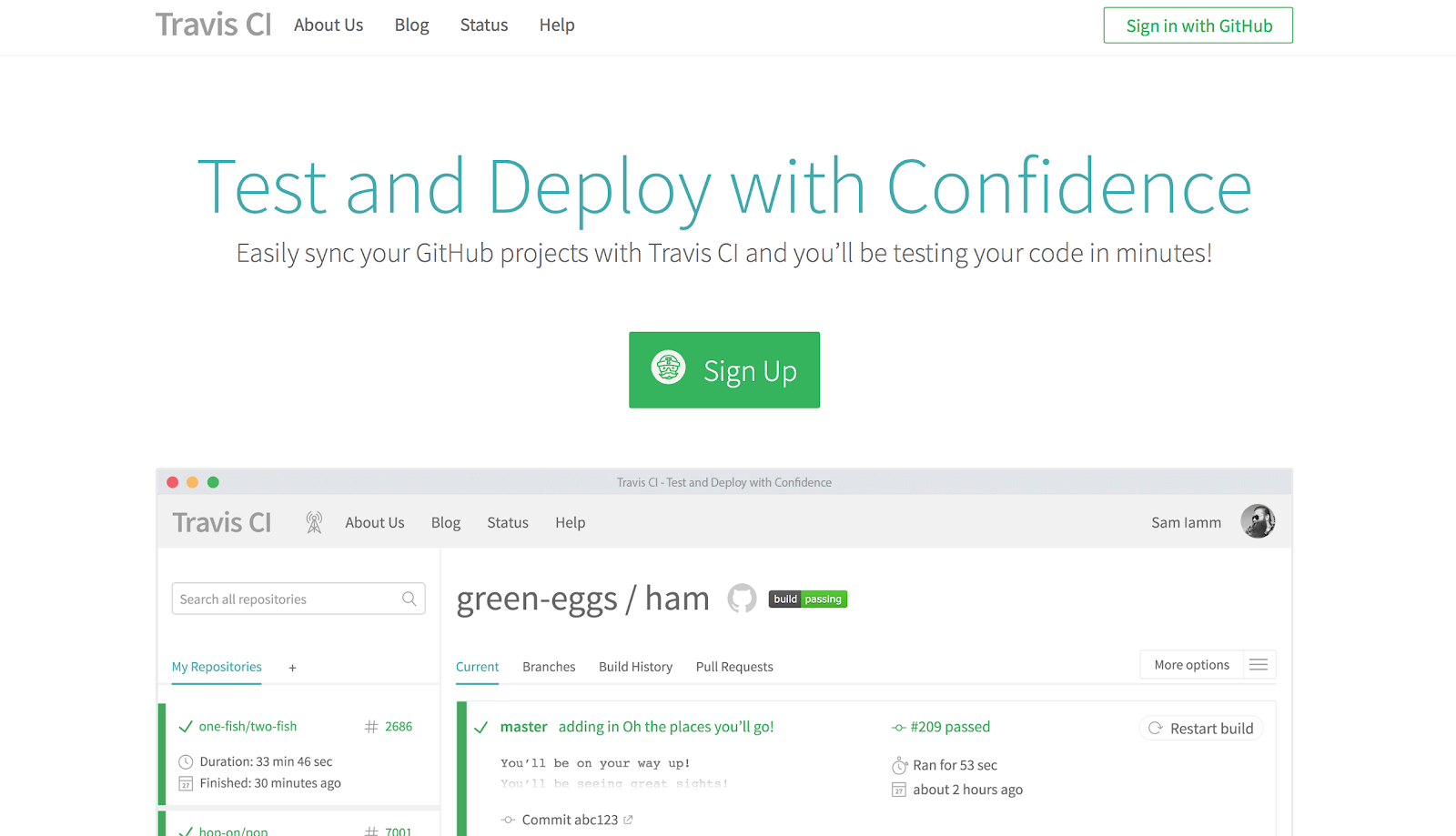Open Blog in the top header
The height and width of the screenshot is (836, 1456).
(411, 25)
